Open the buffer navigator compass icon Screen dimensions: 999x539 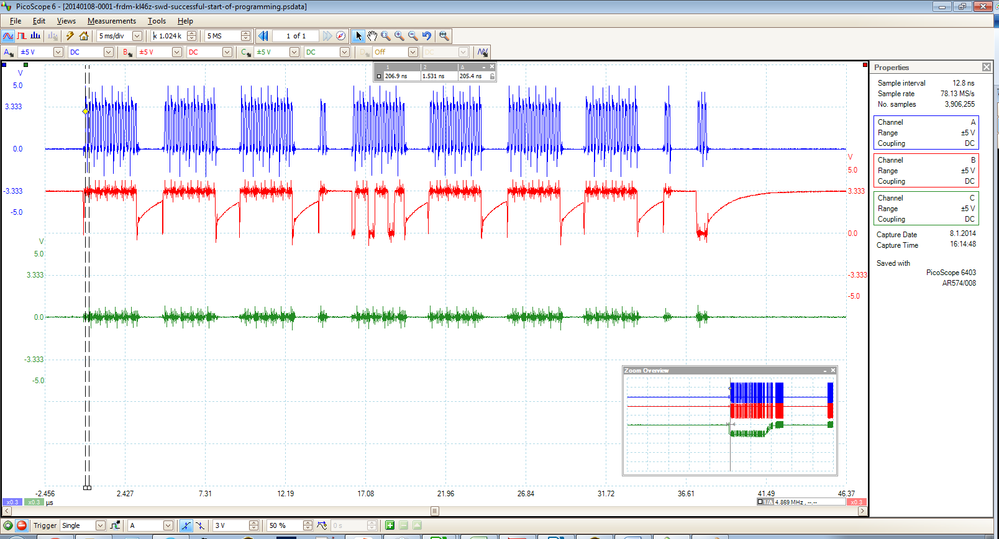[341, 36]
